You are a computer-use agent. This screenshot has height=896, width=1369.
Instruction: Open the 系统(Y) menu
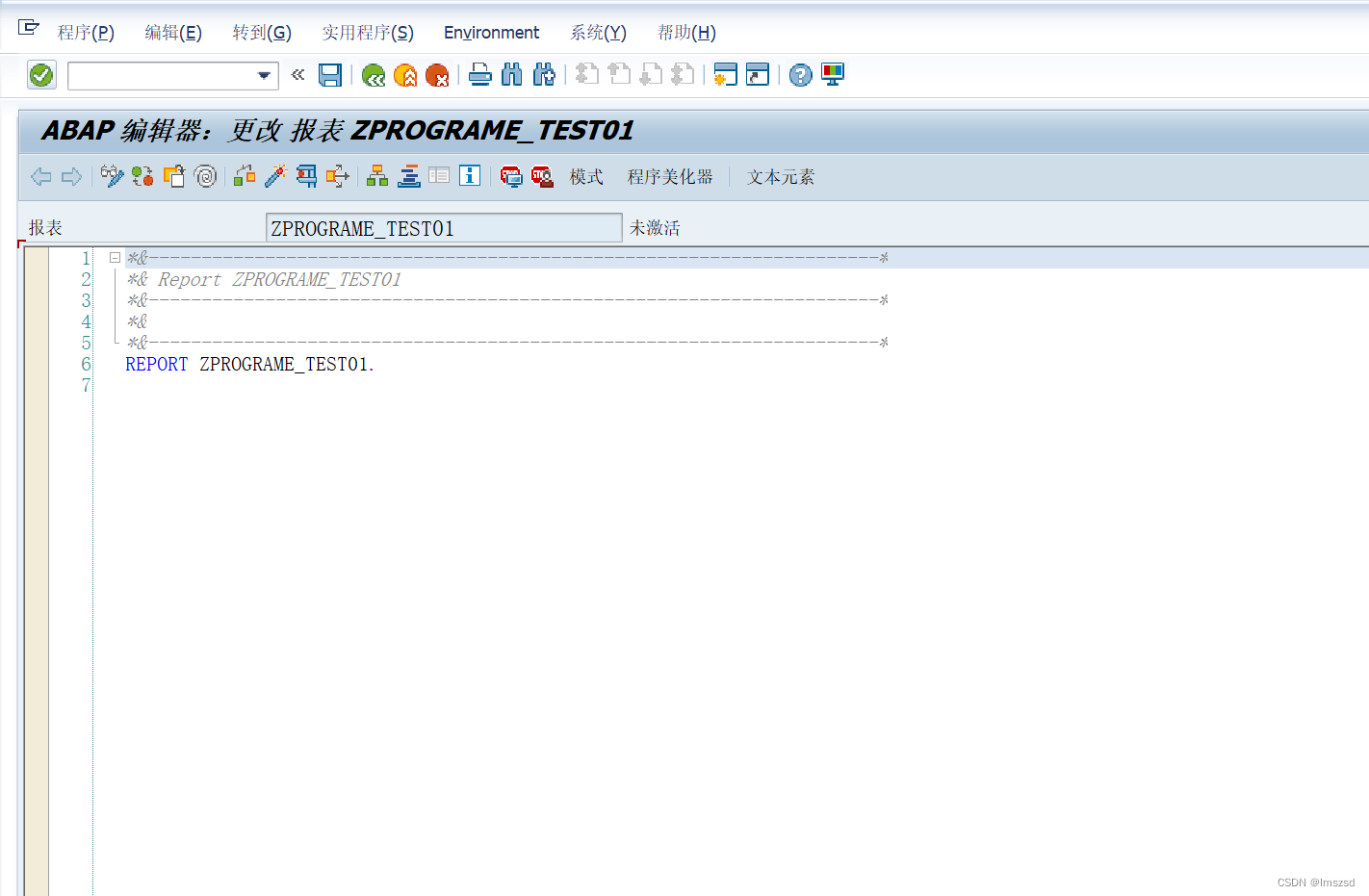(x=598, y=33)
